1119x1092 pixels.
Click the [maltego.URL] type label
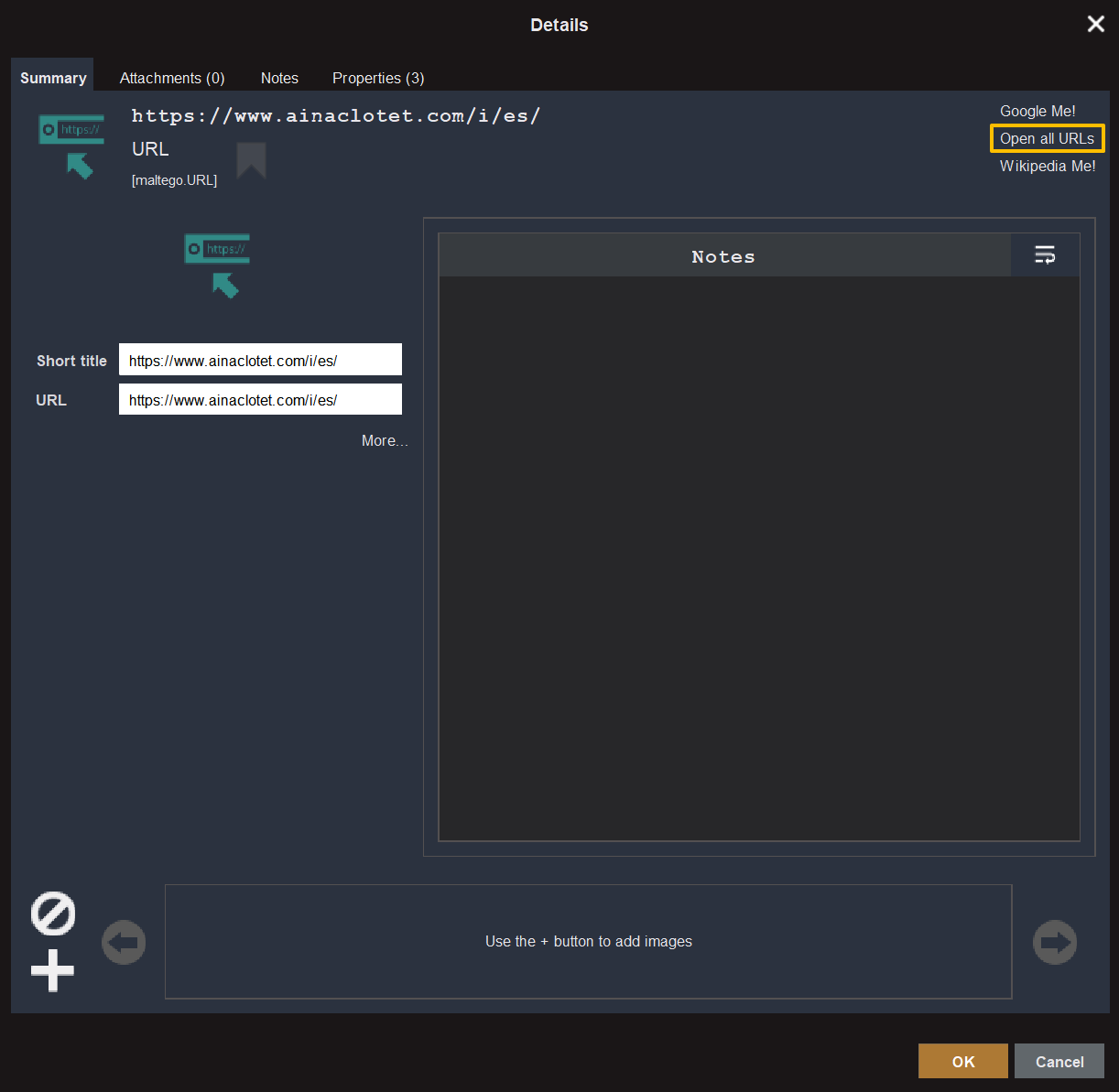click(x=174, y=180)
